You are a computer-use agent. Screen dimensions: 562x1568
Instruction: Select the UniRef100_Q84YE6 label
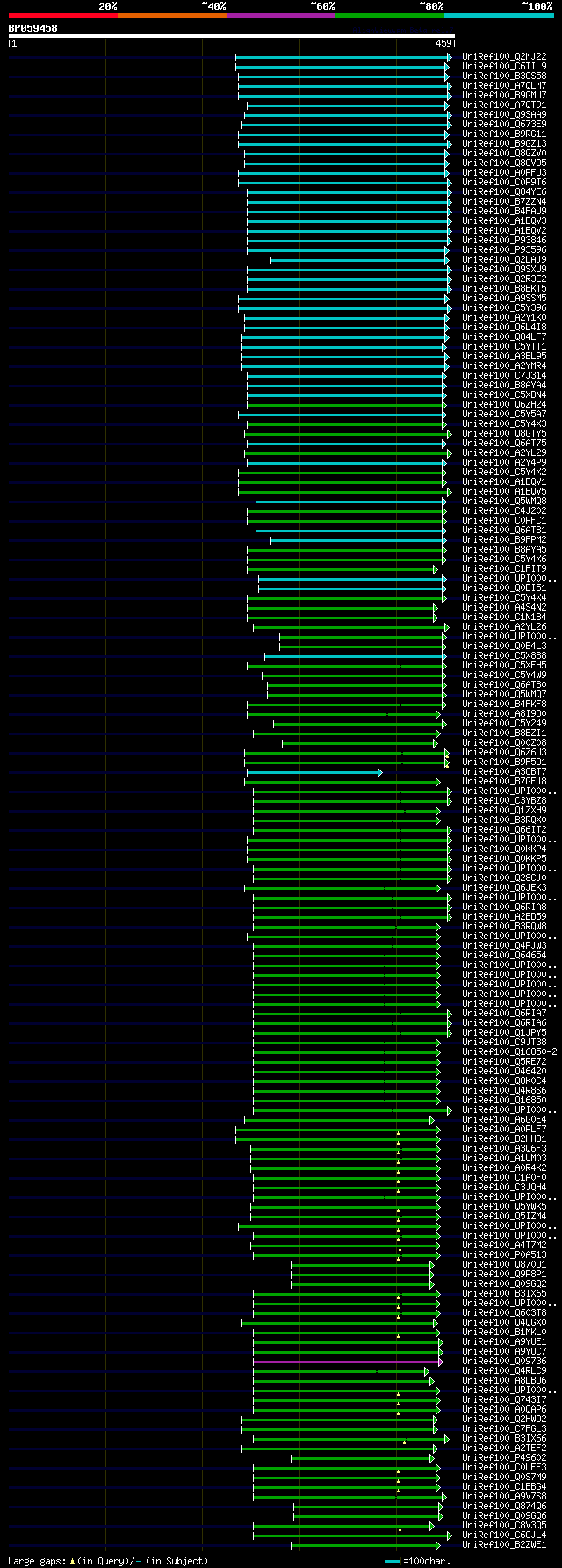coord(505,191)
